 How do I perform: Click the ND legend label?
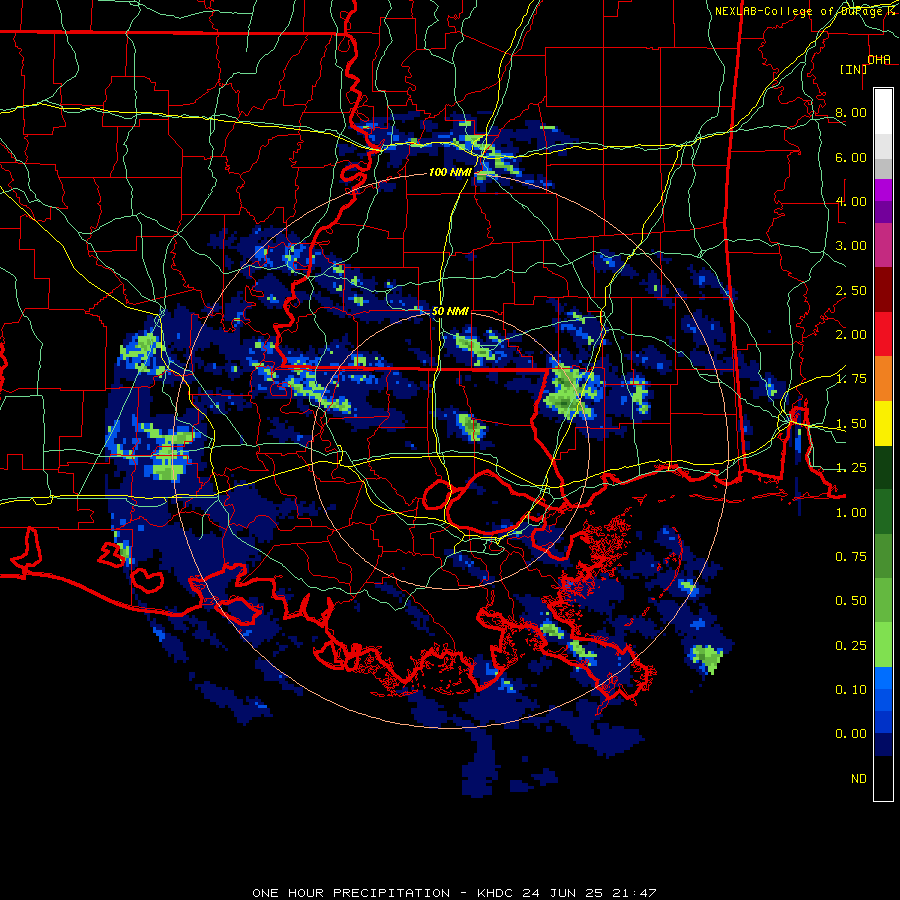pyautogui.click(x=859, y=779)
